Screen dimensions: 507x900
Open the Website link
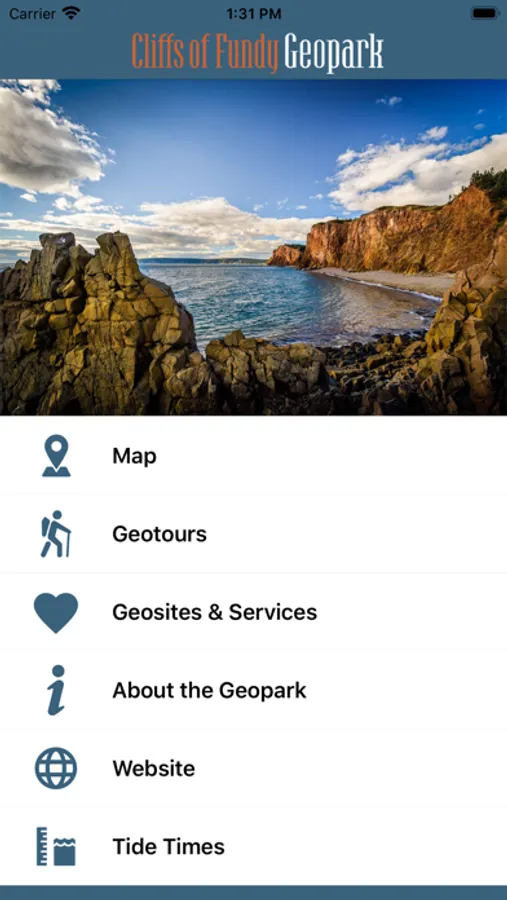(253, 768)
